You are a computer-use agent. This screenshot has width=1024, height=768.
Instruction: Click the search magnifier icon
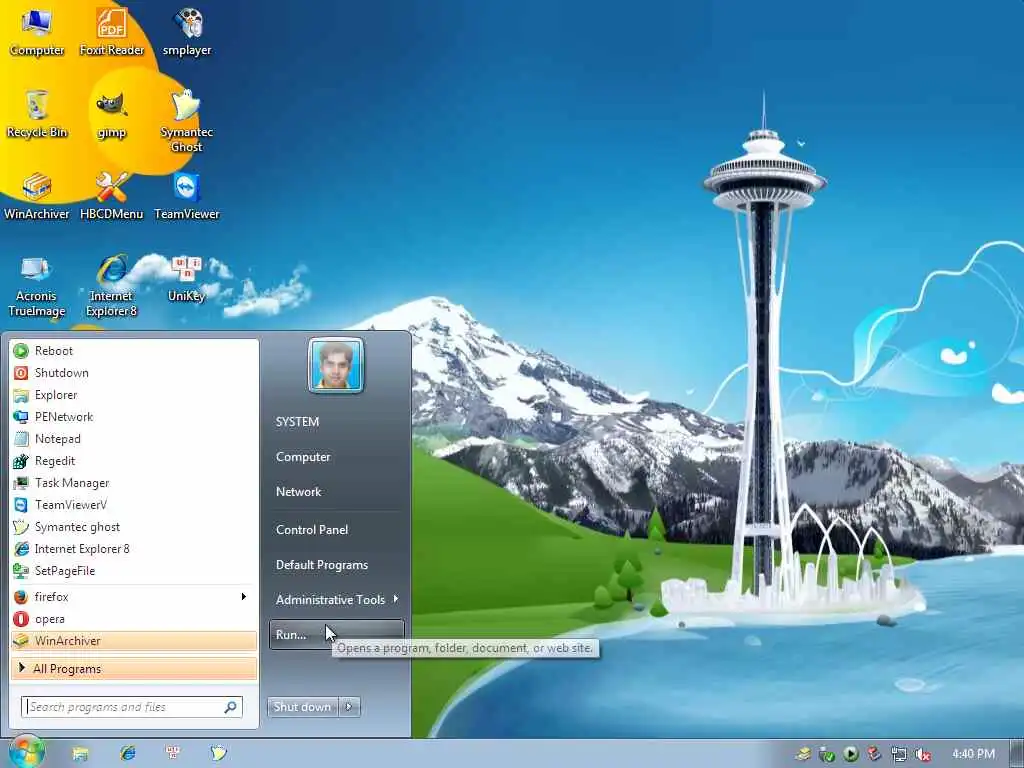point(231,707)
